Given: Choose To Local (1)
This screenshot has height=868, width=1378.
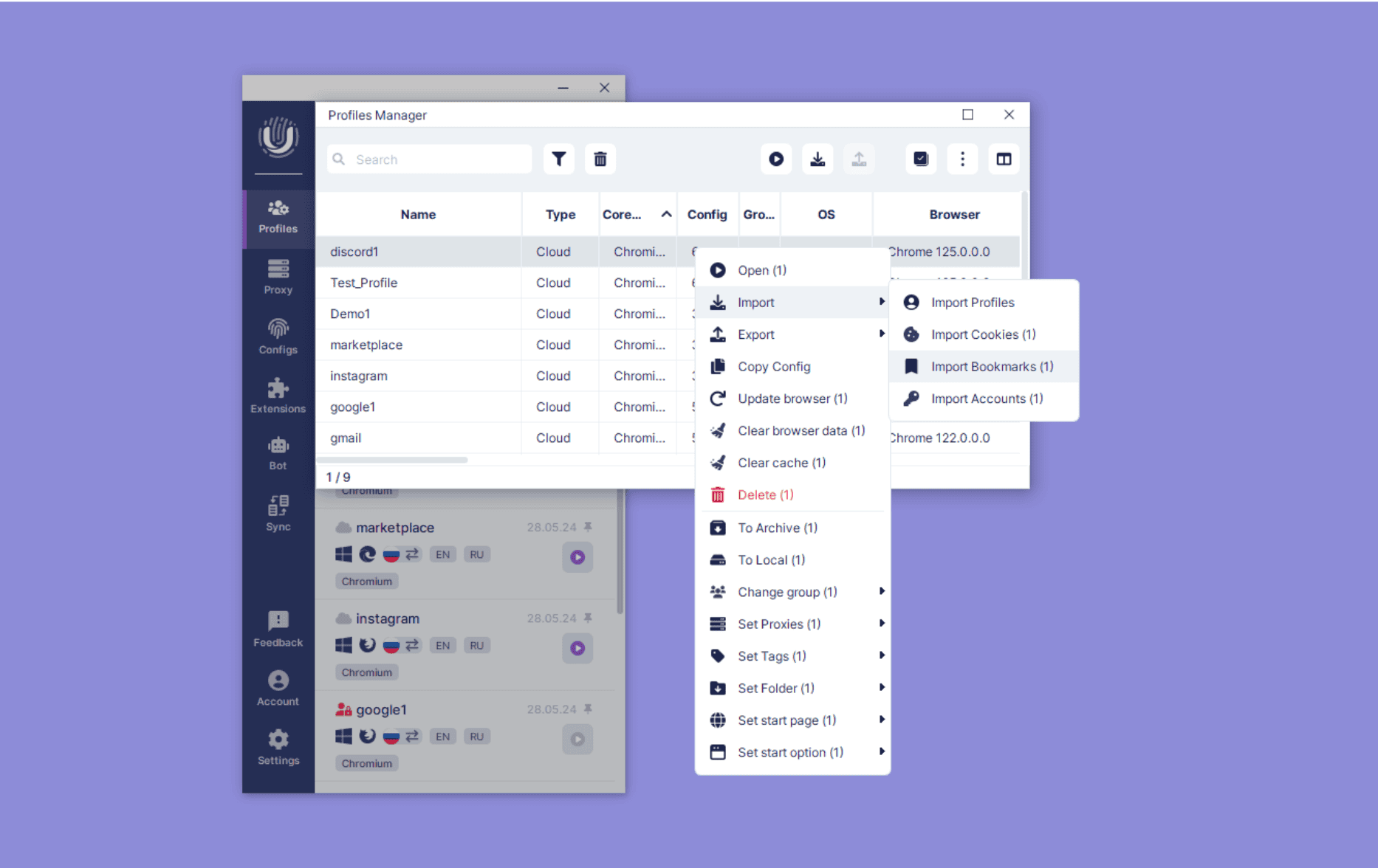Looking at the screenshot, I should (x=792, y=560).
